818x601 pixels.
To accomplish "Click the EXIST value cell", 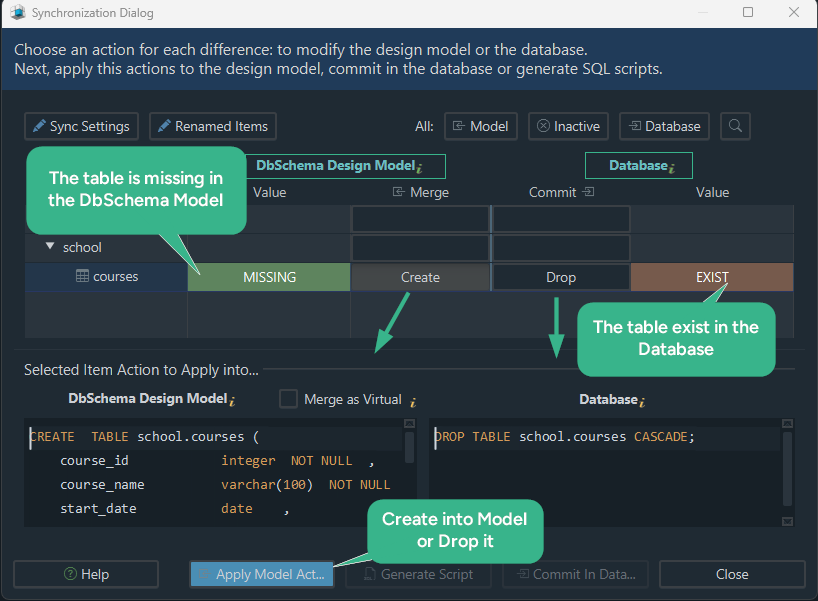I will click(x=712, y=277).
